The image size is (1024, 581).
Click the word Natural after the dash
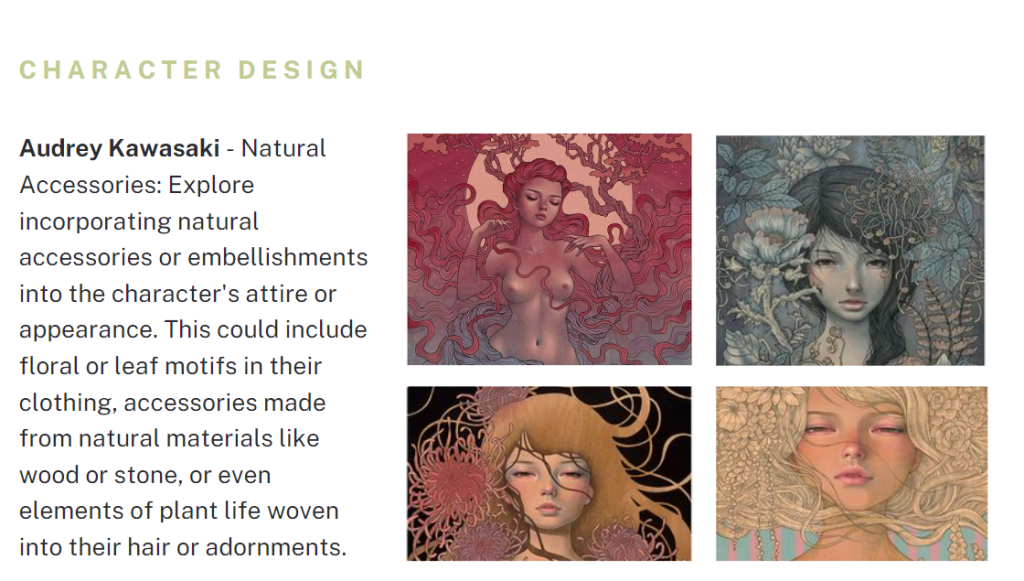pos(283,148)
